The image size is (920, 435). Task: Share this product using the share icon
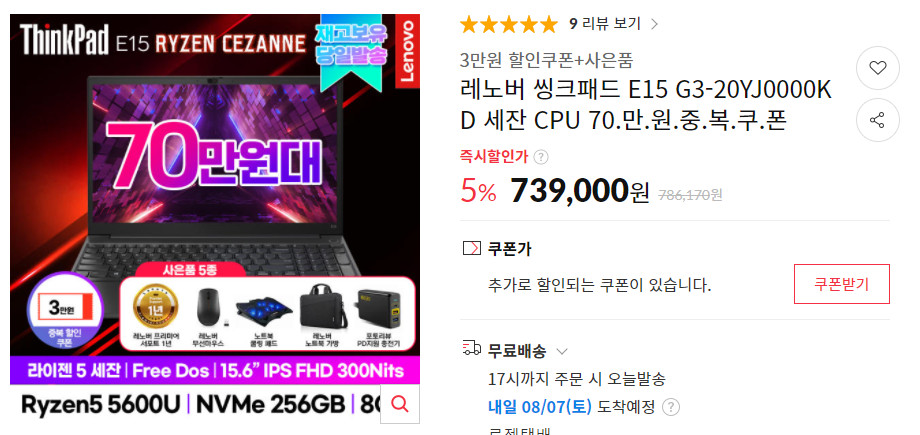pos(878,120)
